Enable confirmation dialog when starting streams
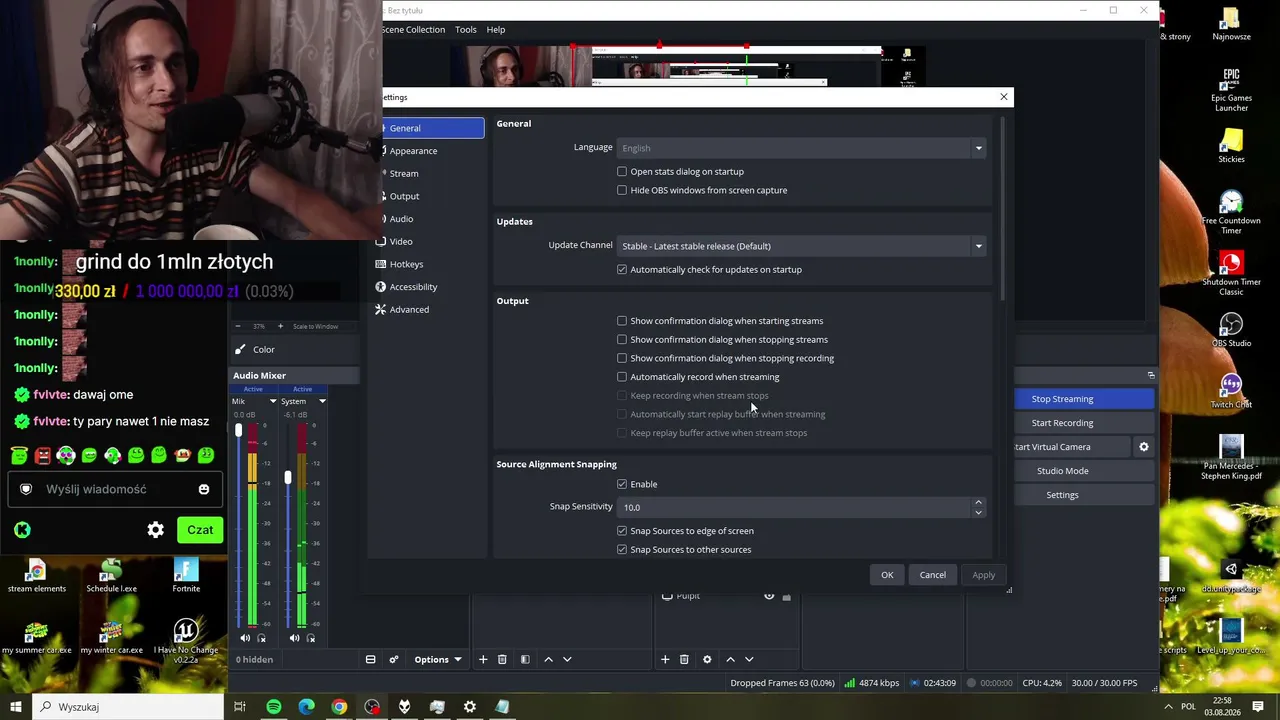 click(622, 321)
